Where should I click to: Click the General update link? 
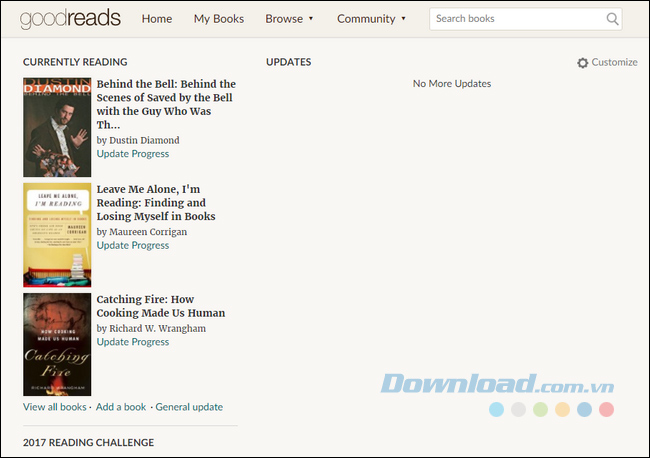pos(189,407)
